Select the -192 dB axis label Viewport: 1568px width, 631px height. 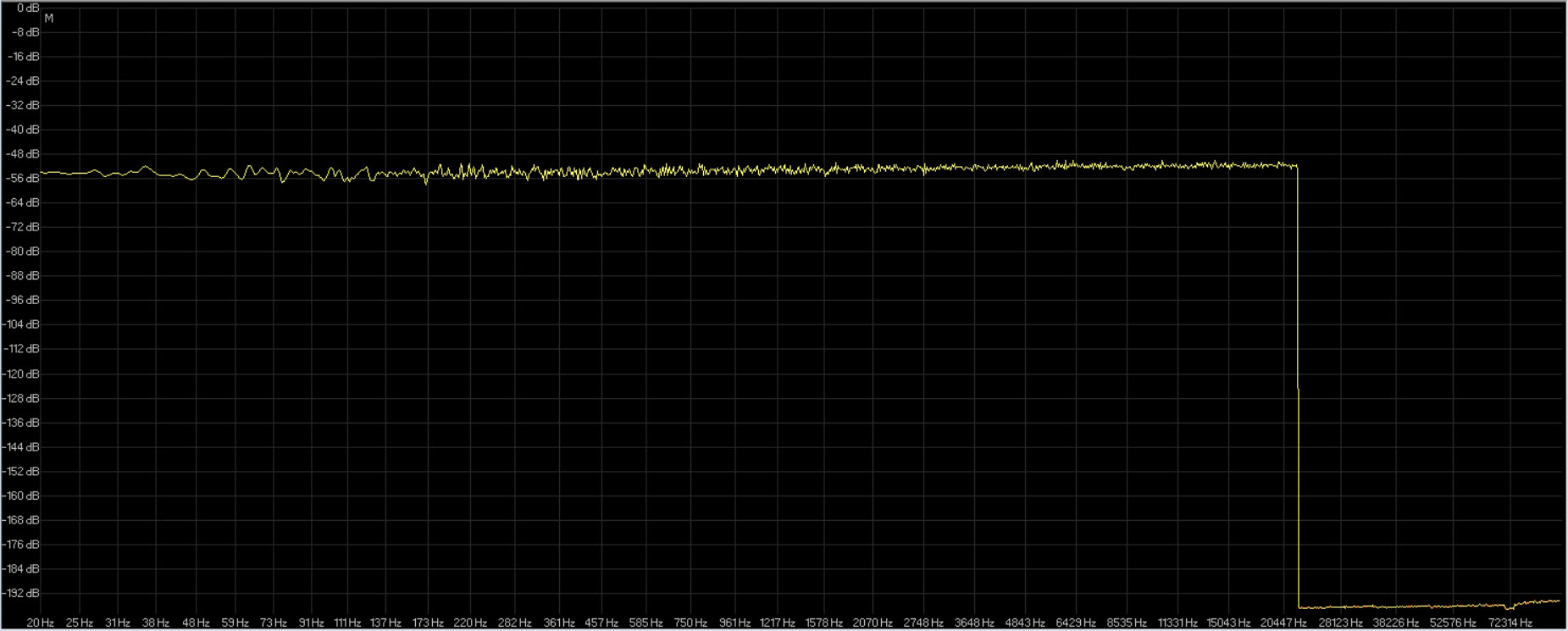21,593
